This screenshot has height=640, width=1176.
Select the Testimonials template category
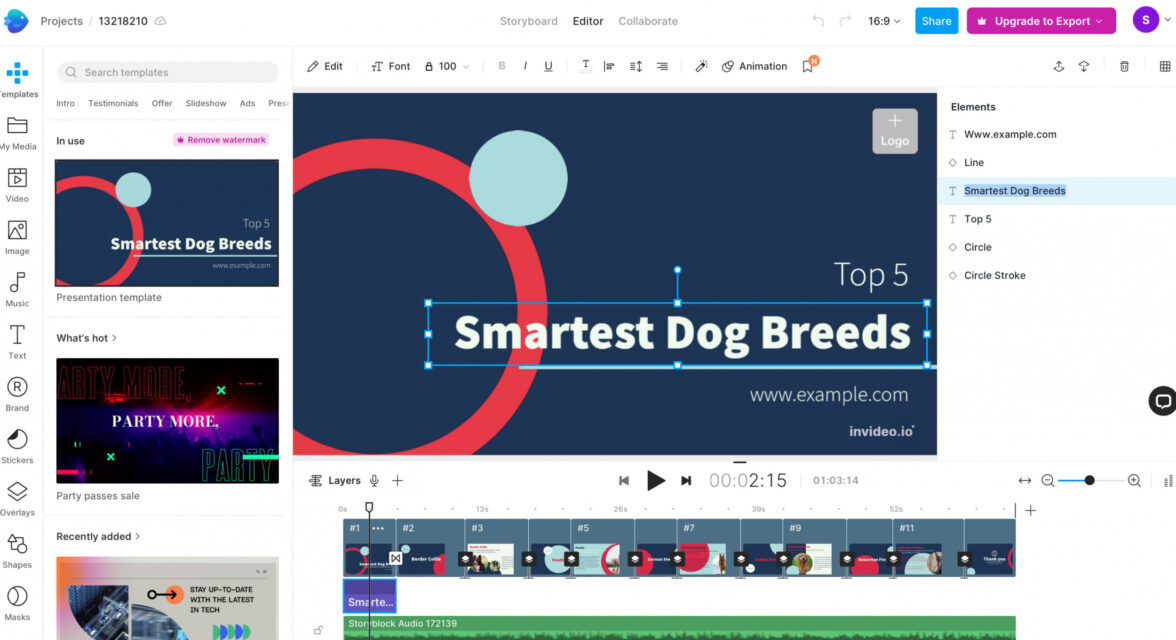click(113, 104)
